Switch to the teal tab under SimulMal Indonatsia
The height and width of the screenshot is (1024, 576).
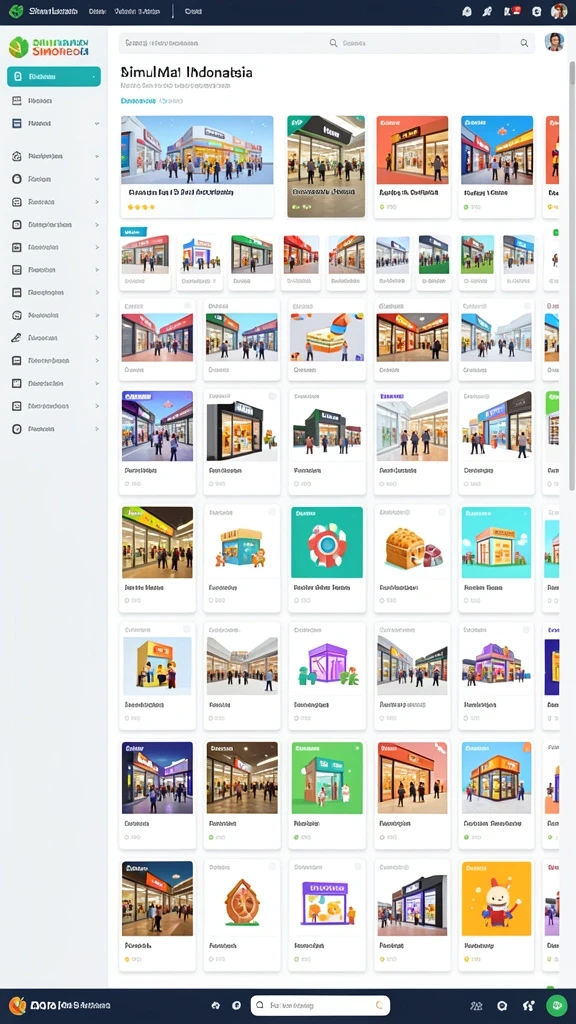[138, 101]
